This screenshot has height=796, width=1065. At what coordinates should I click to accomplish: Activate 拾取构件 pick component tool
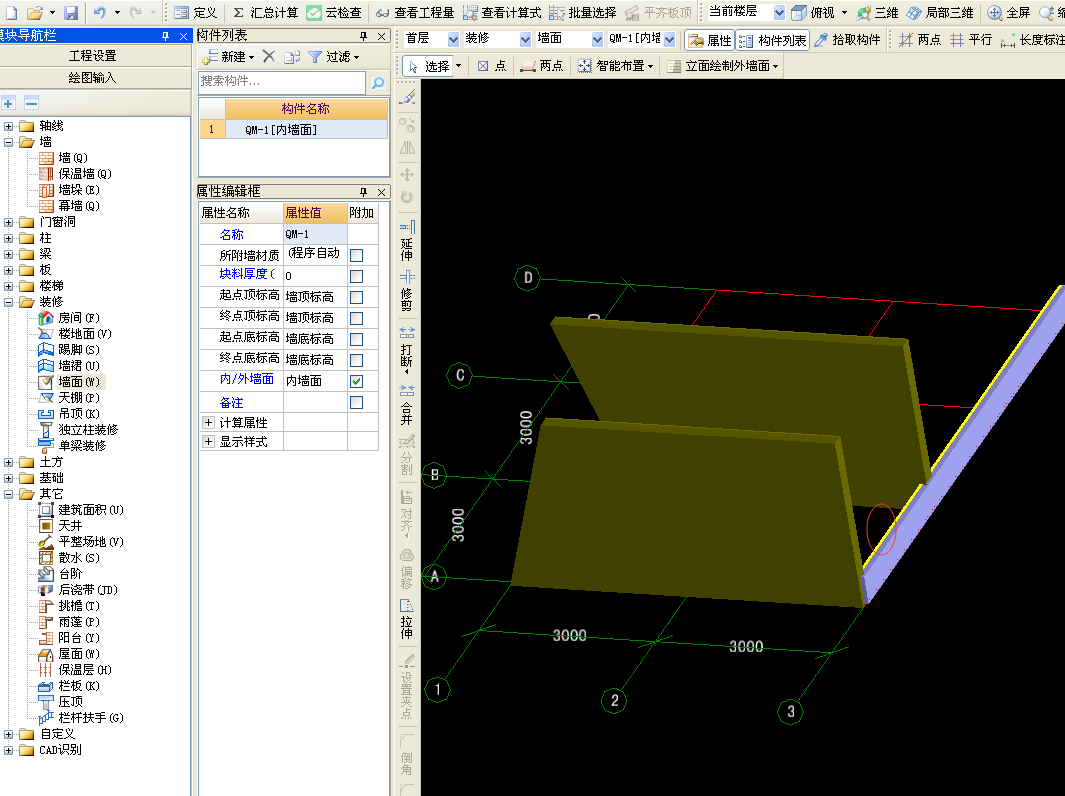(x=847, y=40)
